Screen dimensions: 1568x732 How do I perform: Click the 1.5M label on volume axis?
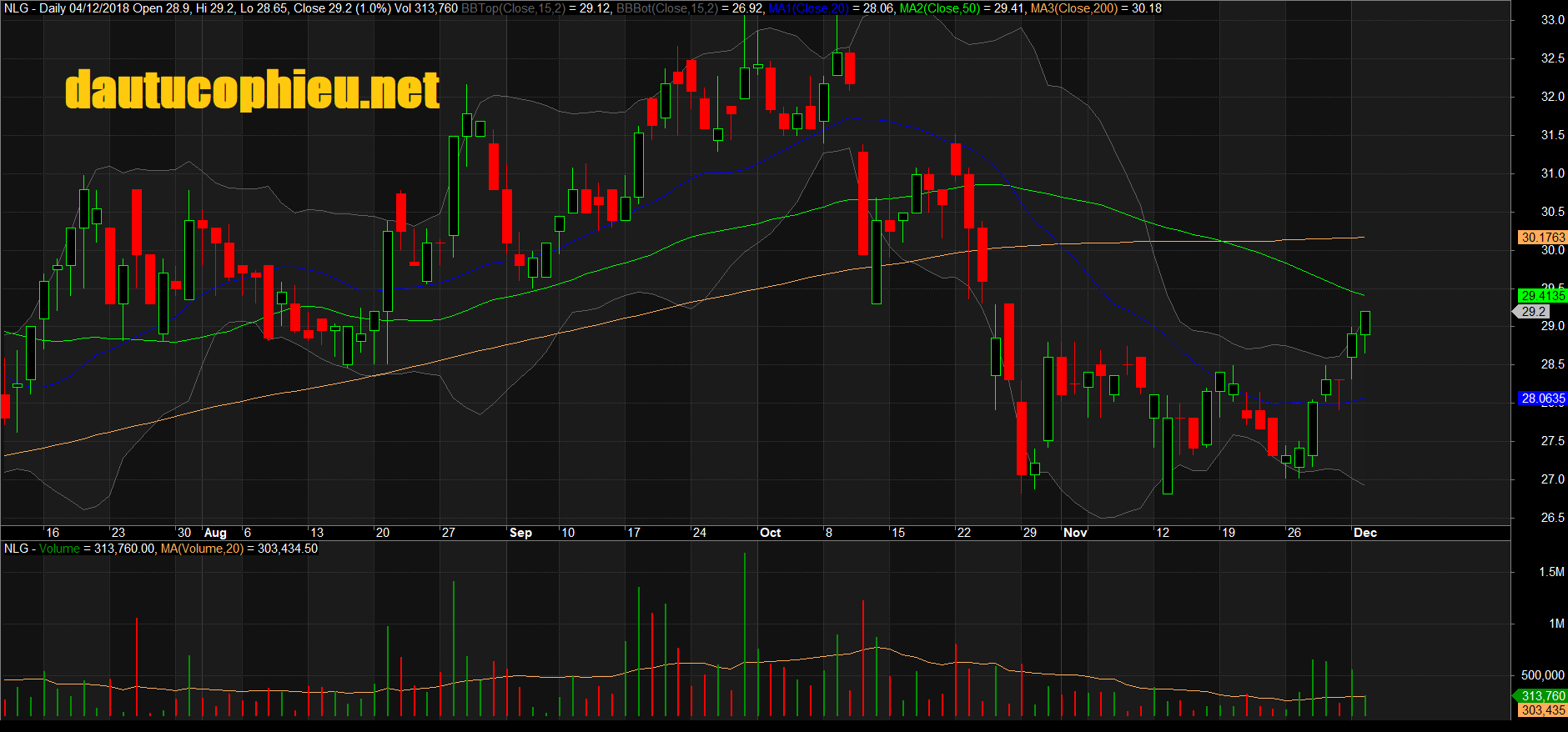(1551, 572)
